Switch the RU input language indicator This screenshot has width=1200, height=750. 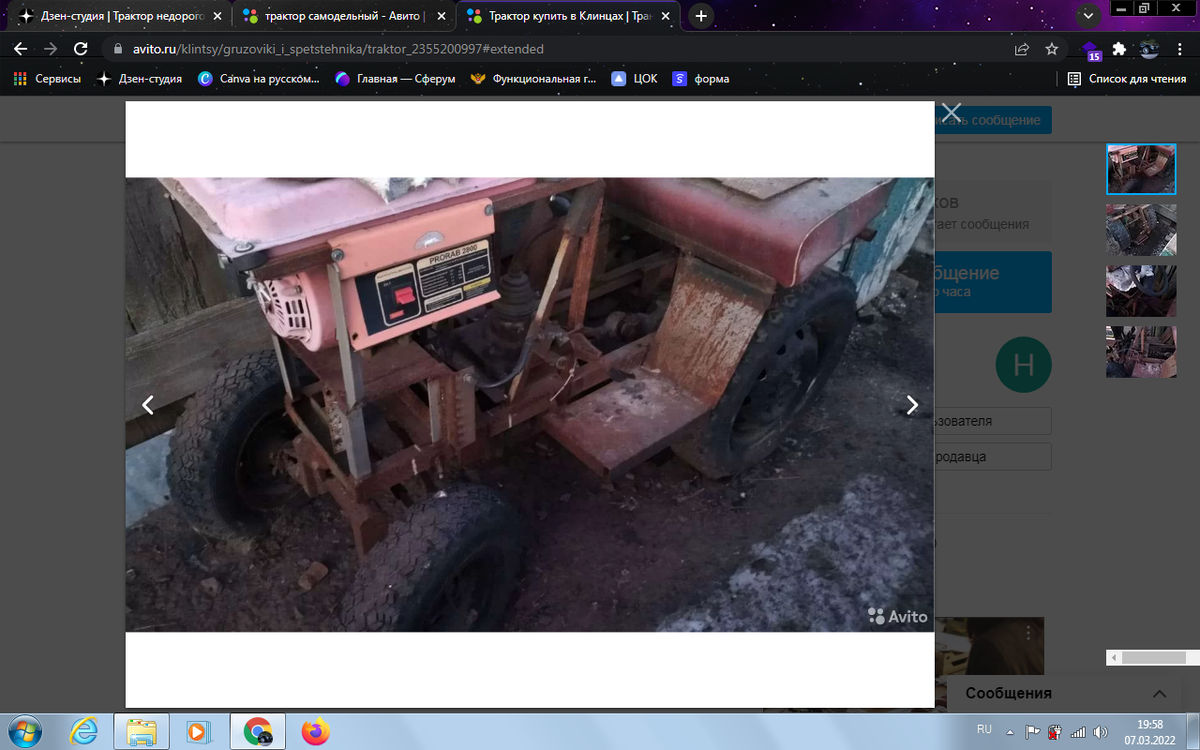[984, 731]
